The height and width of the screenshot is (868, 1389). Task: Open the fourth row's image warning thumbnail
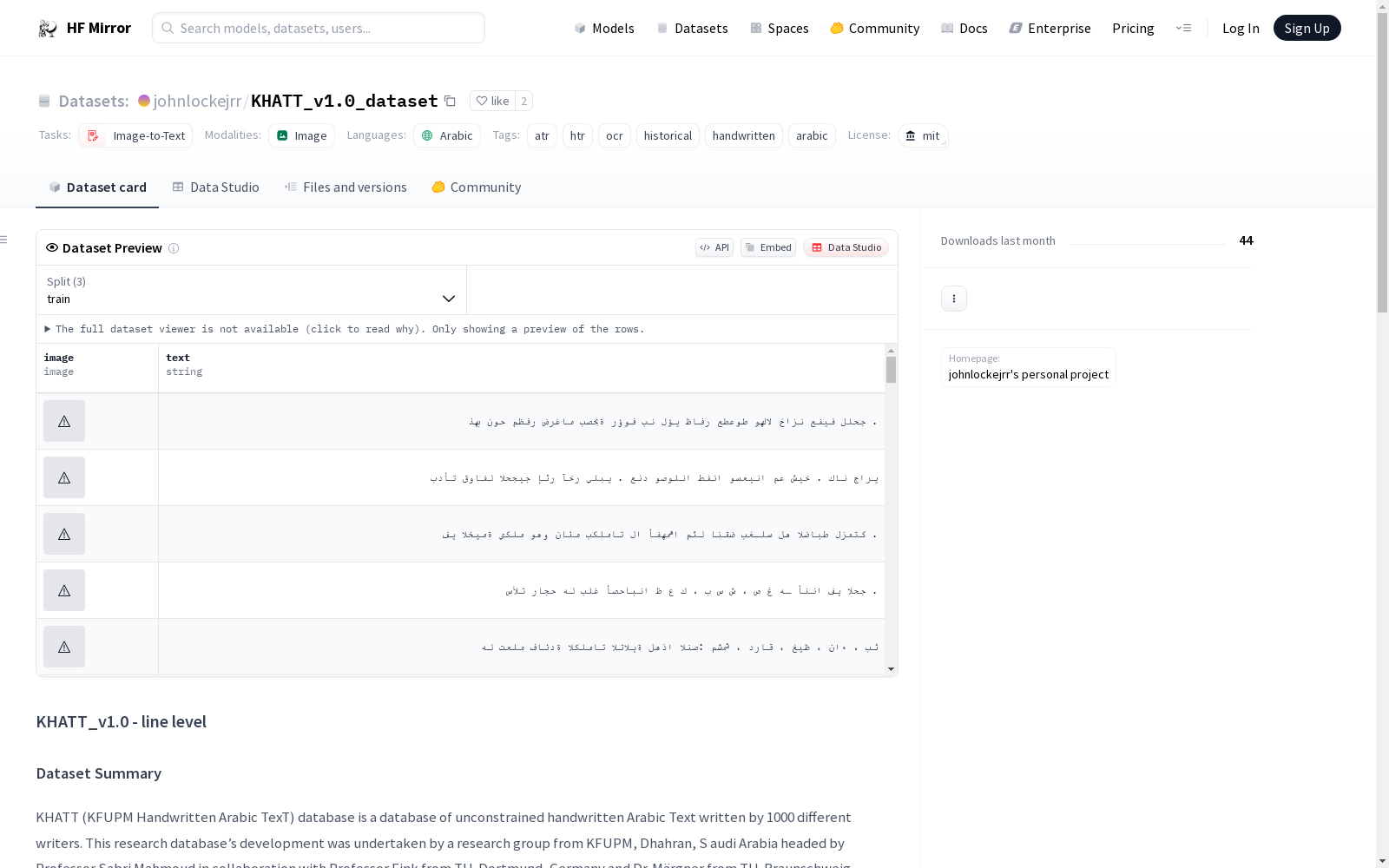(64, 590)
